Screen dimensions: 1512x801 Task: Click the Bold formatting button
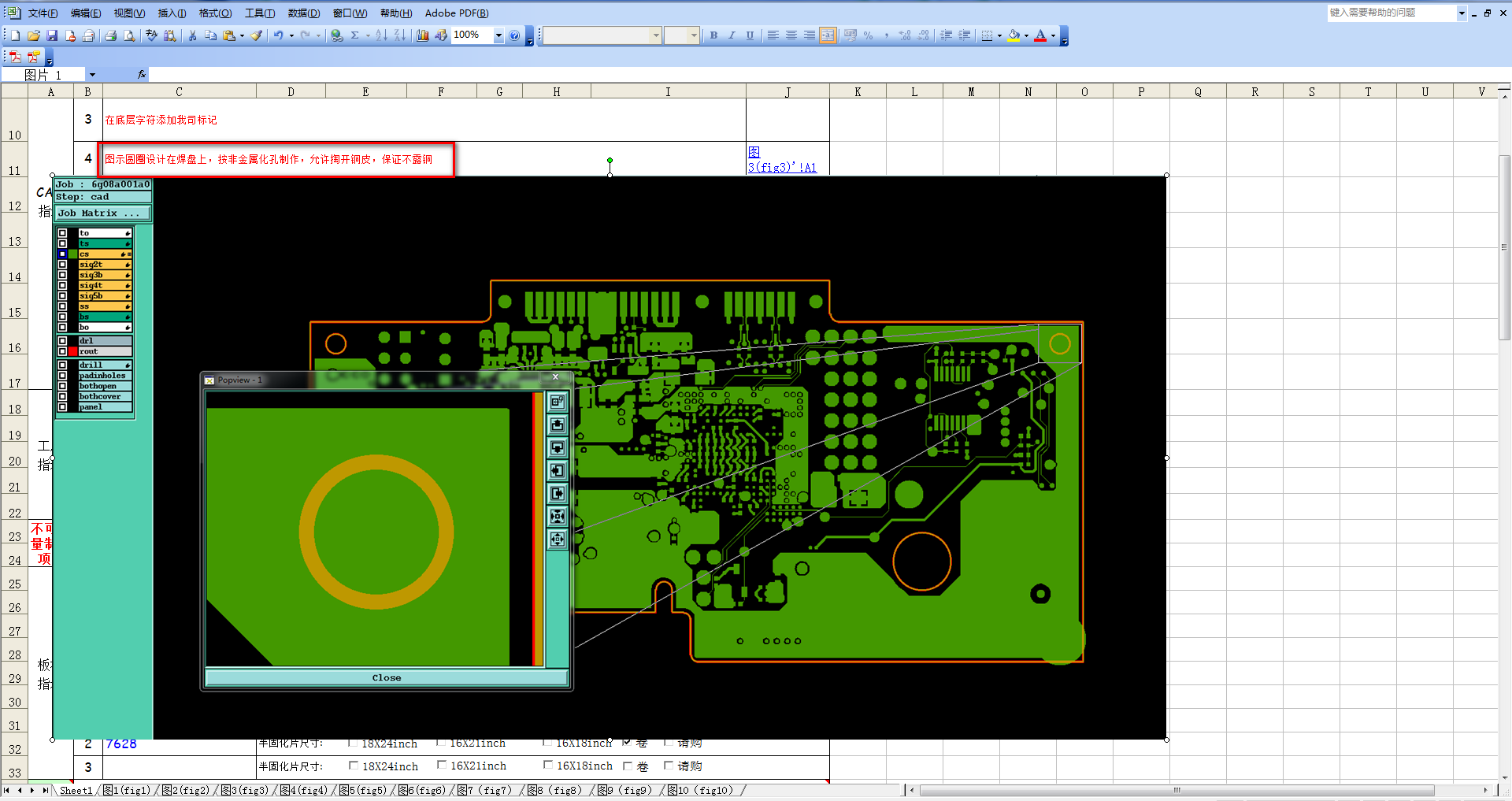[x=713, y=35]
